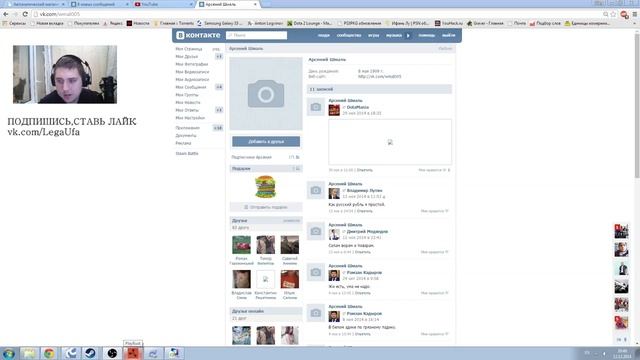Open 'помощь' in the VK header

coord(427,36)
